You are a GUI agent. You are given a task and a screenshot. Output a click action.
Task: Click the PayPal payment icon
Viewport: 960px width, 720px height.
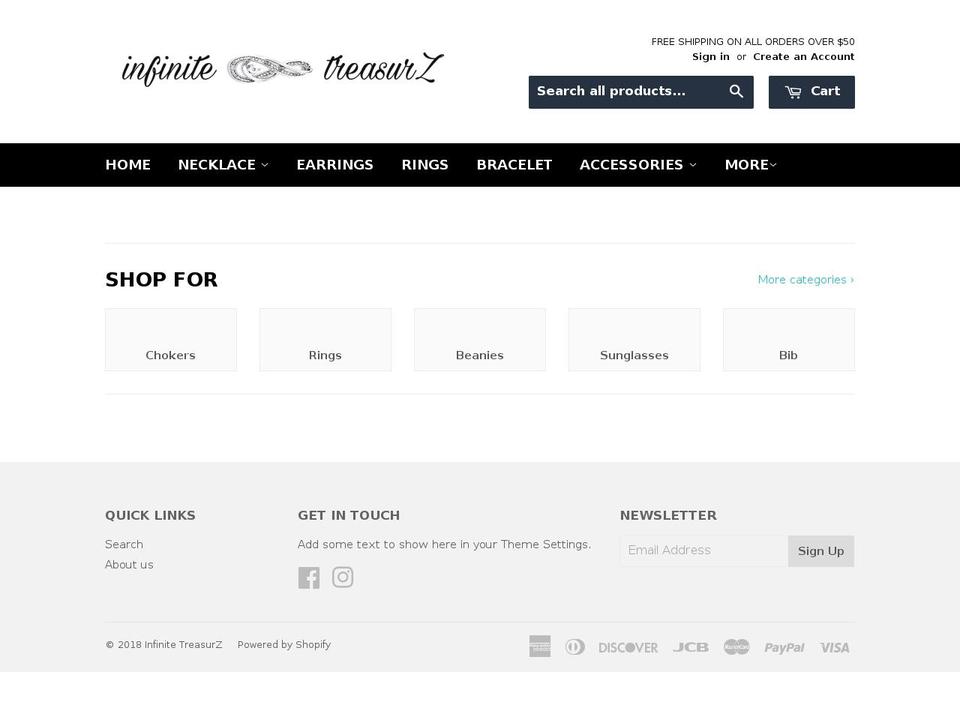pyautogui.click(x=784, y=648)
